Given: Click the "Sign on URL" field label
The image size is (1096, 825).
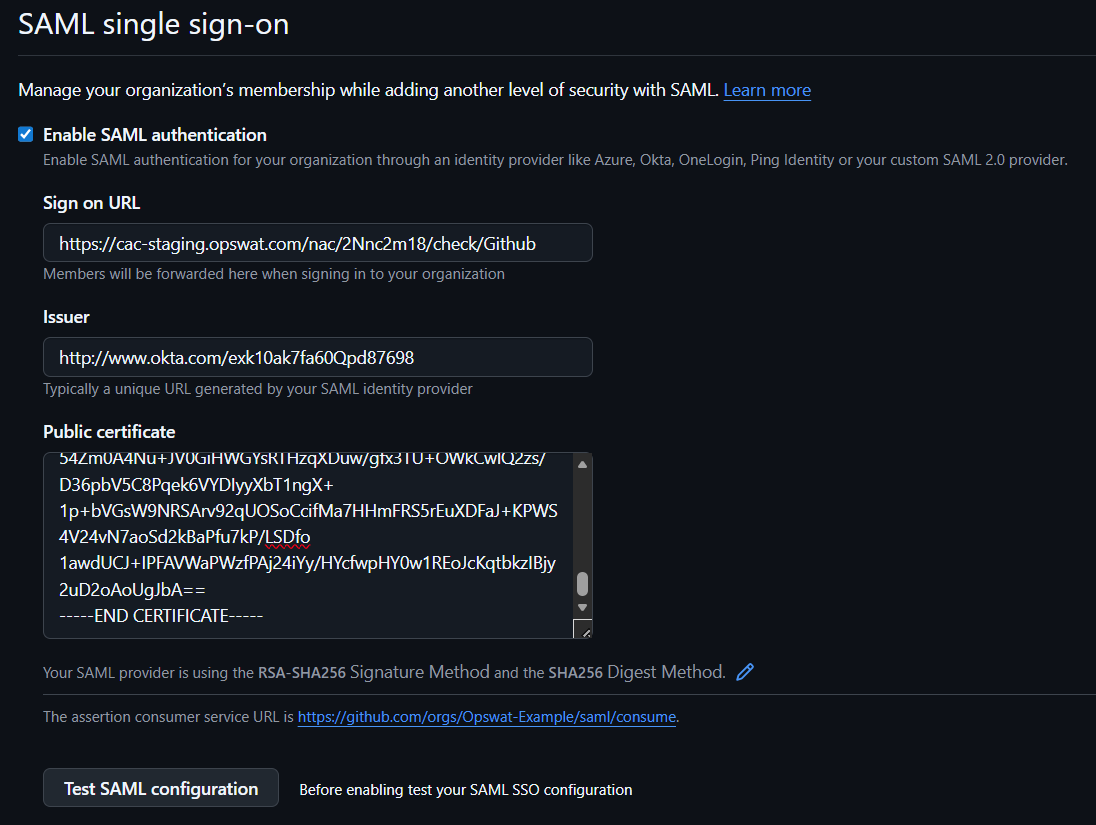Looking at the screenshot, I should (92, 203).
